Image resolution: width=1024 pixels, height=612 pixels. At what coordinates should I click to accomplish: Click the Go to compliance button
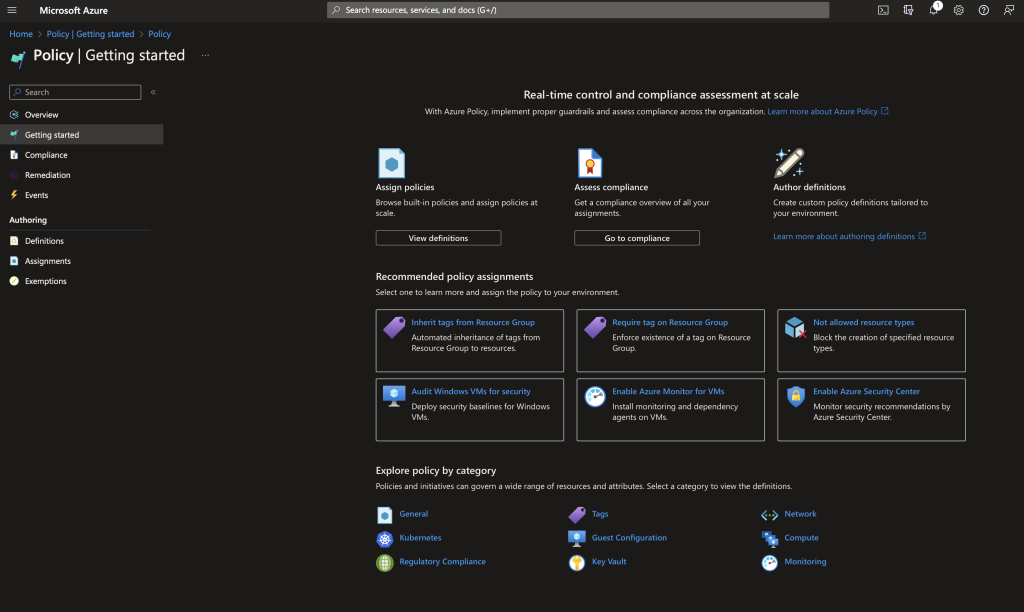(x=637, y=238)
